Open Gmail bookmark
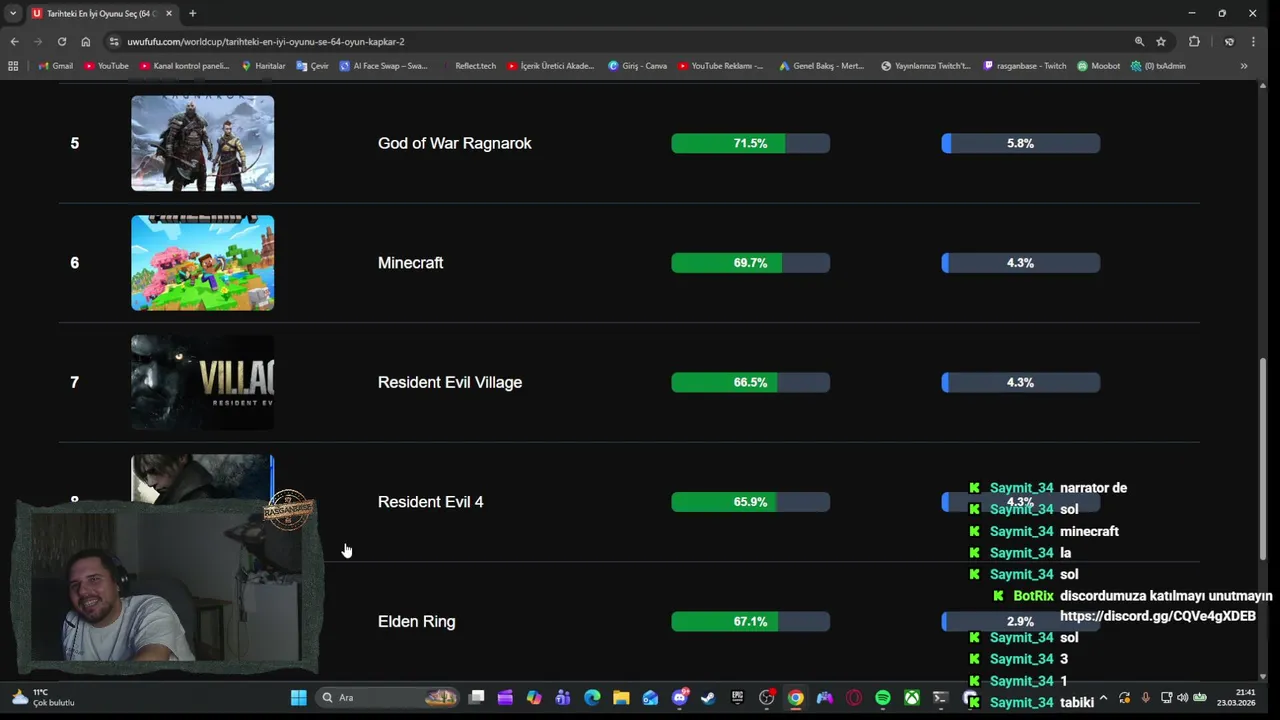This screenshot has width=1280, height=720. (x=56, y=66)
